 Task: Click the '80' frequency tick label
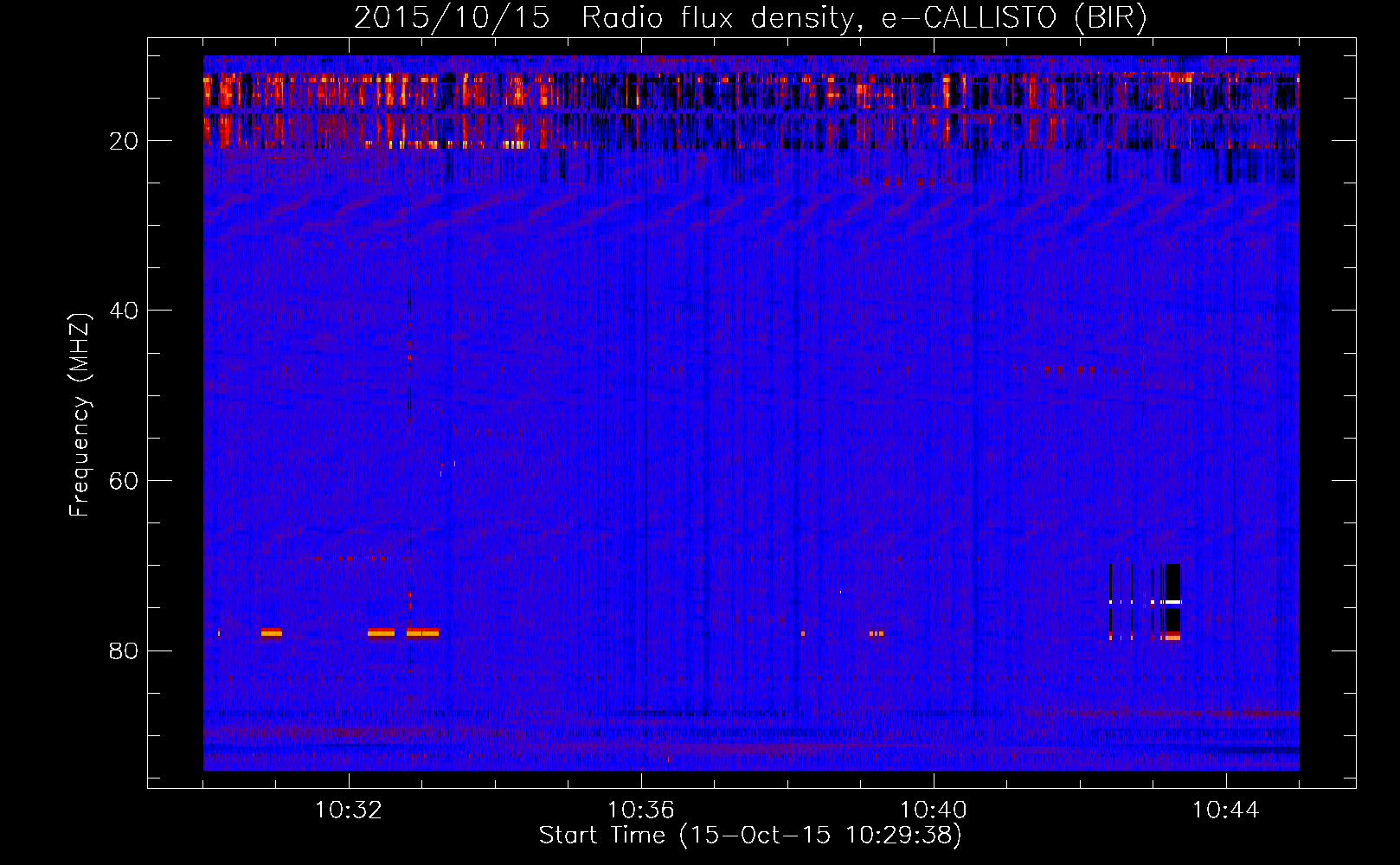click(x=124, y=650)
